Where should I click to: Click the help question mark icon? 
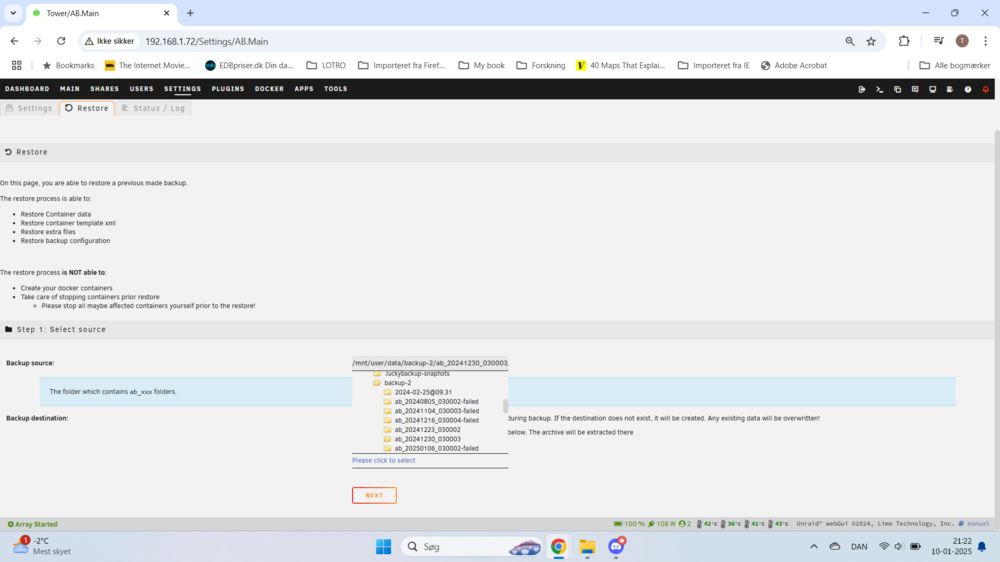coord(967,89)
